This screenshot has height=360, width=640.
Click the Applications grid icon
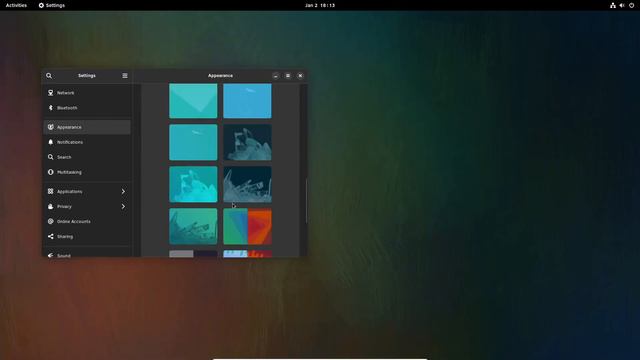pyautogui.click(x=51, y=191)
